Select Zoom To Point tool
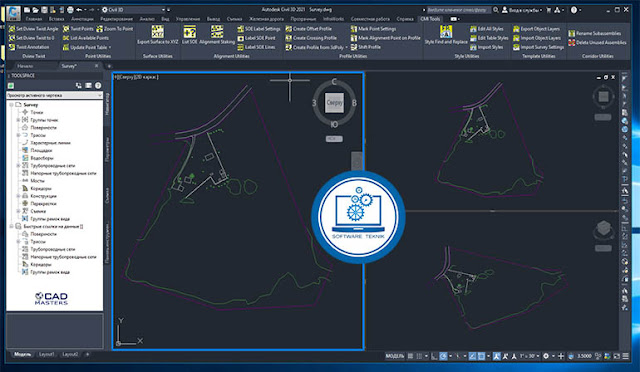Image resolution: width=640 pixels, height=372 pixels. point(115,29)
